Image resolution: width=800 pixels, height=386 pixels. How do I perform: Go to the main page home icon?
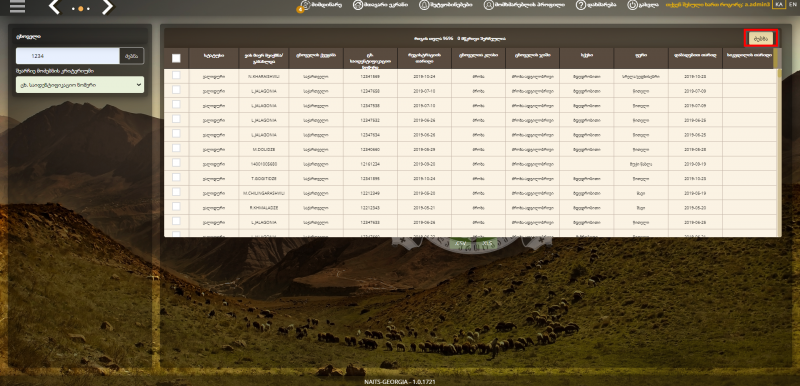point(358,5)
